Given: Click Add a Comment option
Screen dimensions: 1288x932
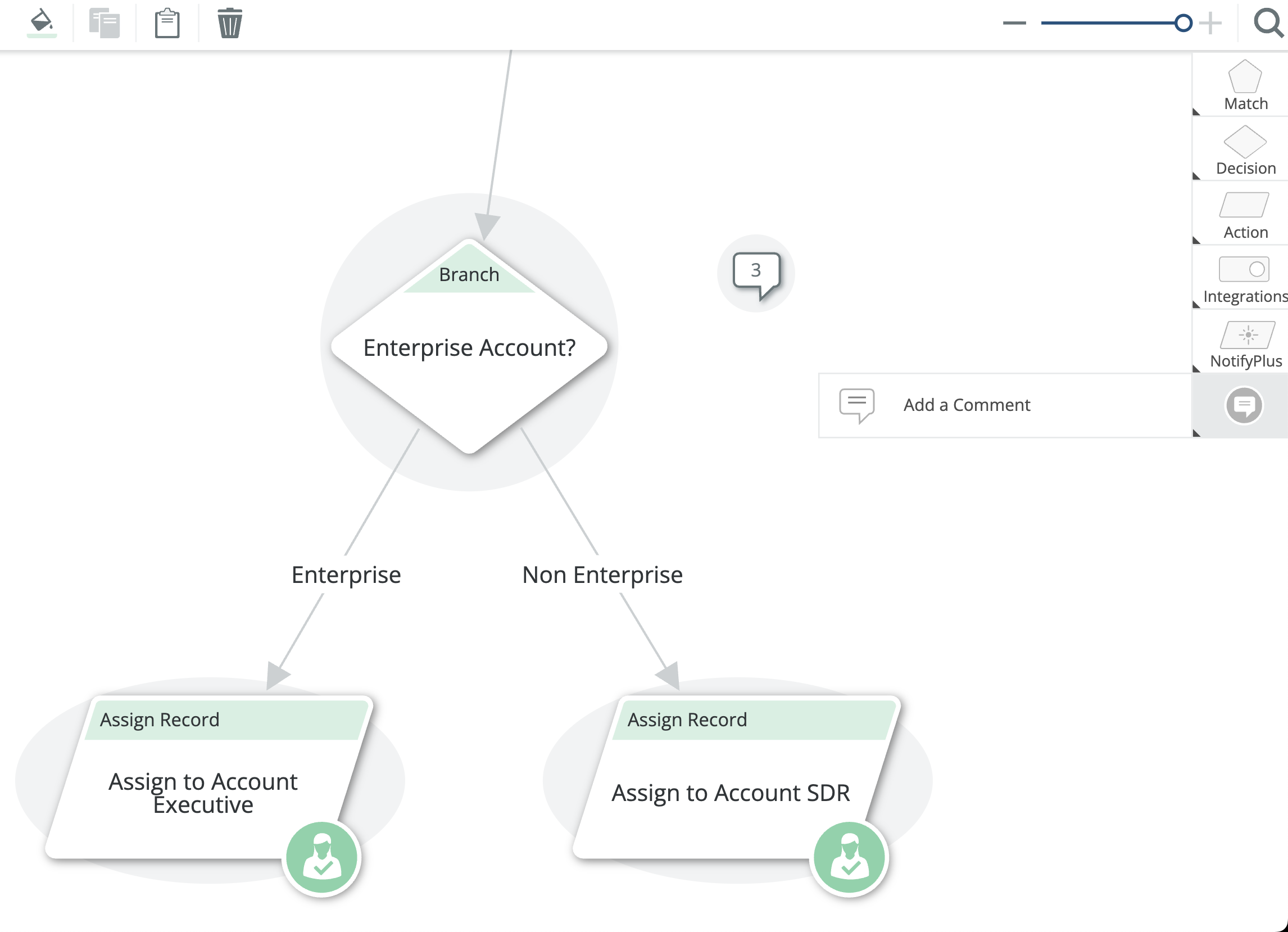Looking at the screenshot, I should coord(966,405).
